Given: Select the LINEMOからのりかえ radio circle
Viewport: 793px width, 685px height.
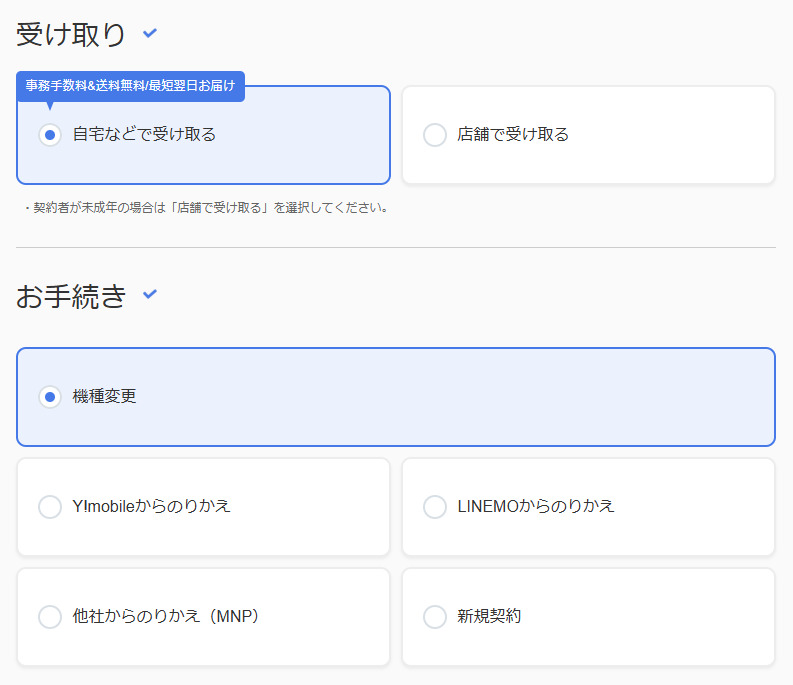Looking at the screenshot, I should 435,507.
